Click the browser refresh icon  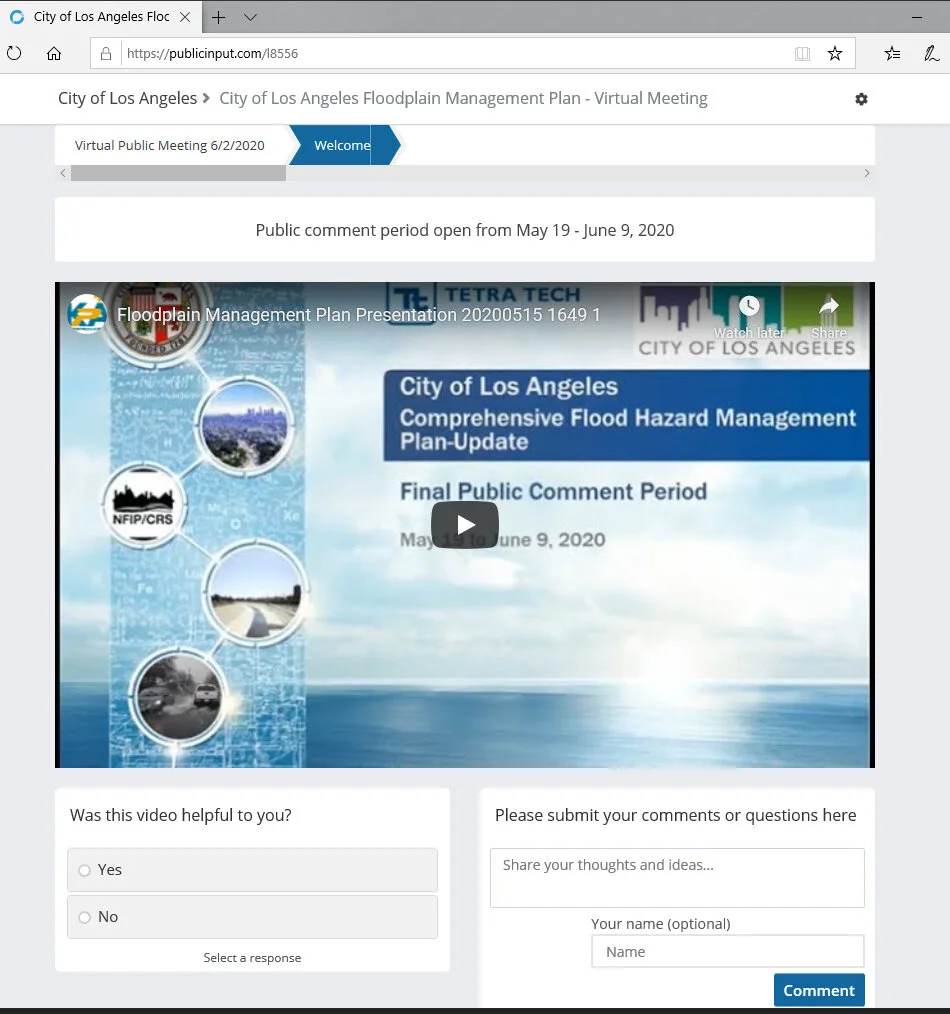coord(14,53)
